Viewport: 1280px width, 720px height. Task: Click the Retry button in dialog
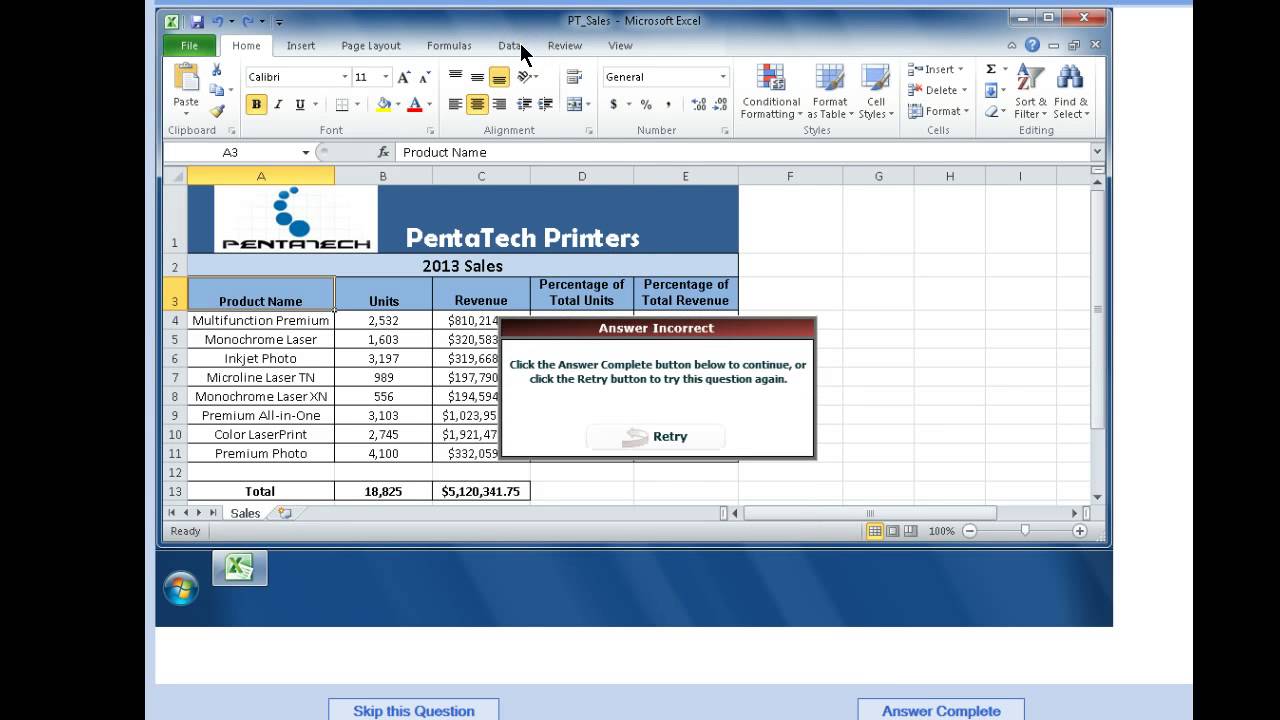point(655,437)
